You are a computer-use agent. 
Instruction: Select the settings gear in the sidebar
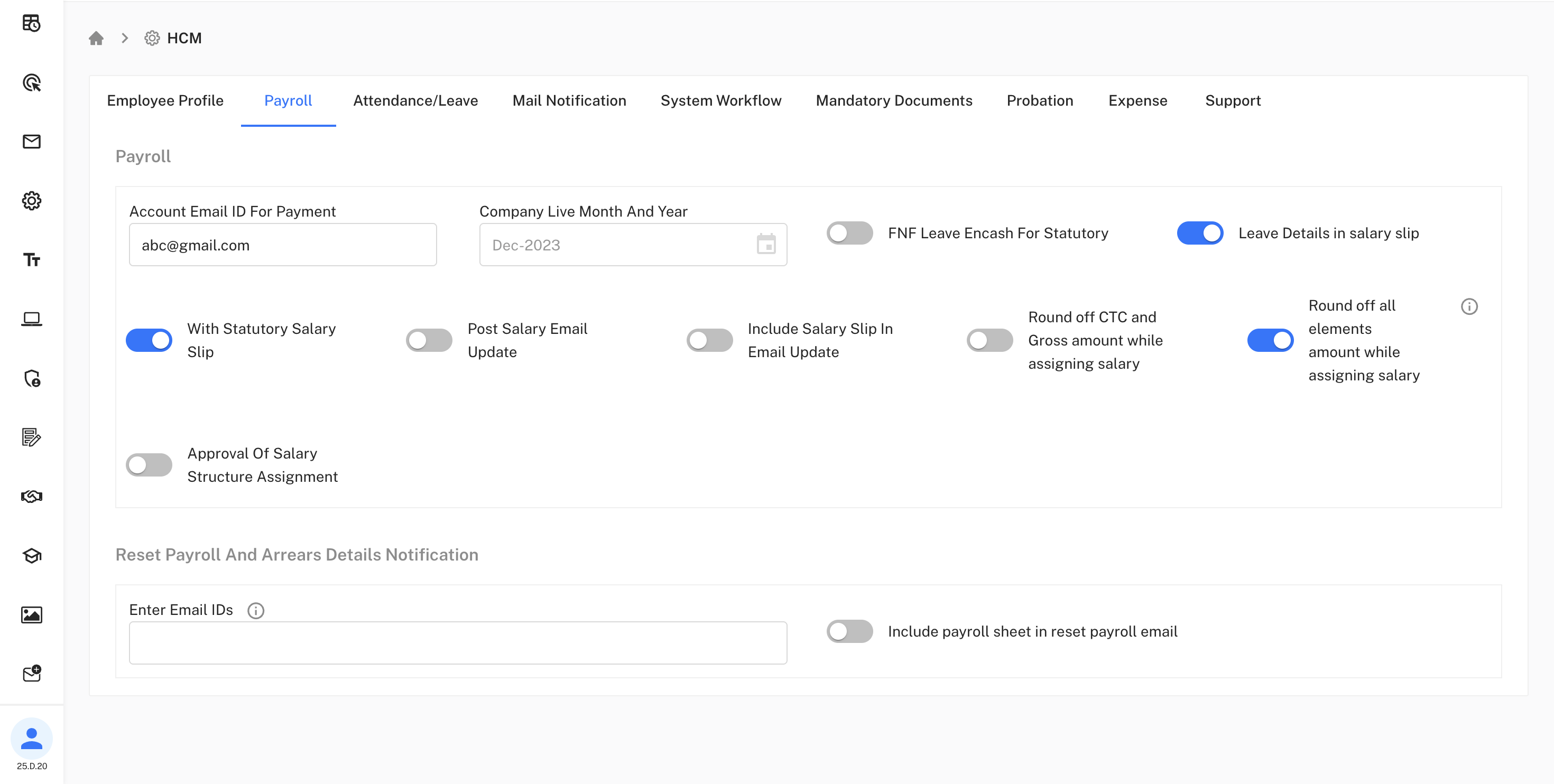click(31, 201)
